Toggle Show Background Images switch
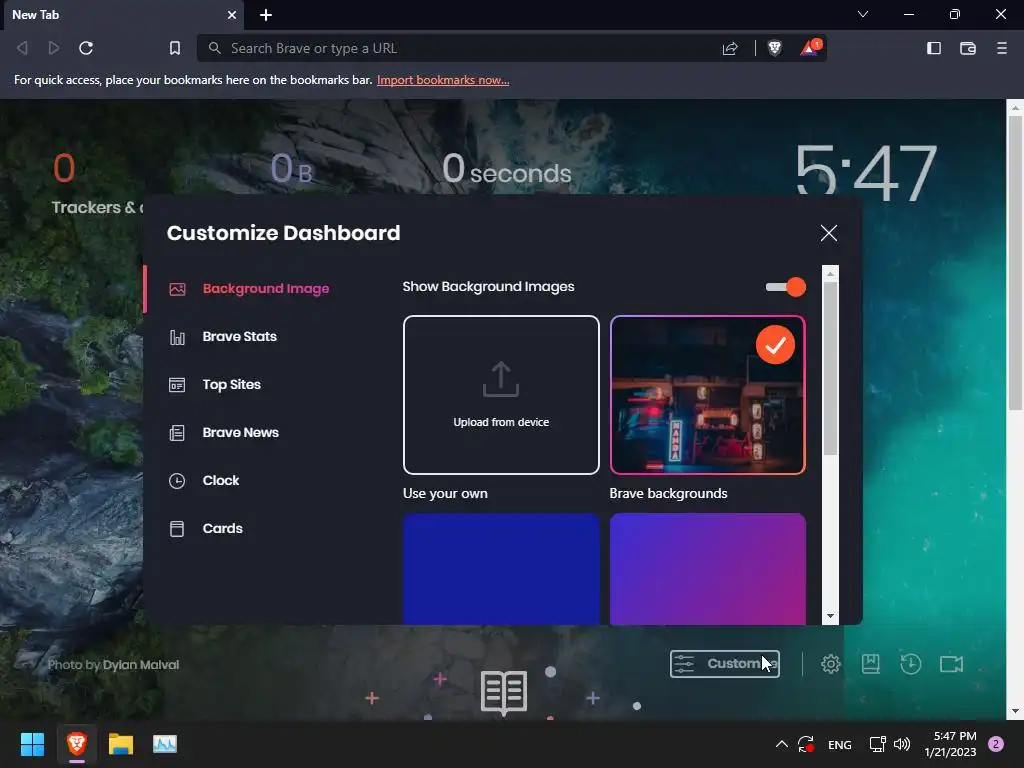The height and width of the screenshot is (768, 1024). 786,287
